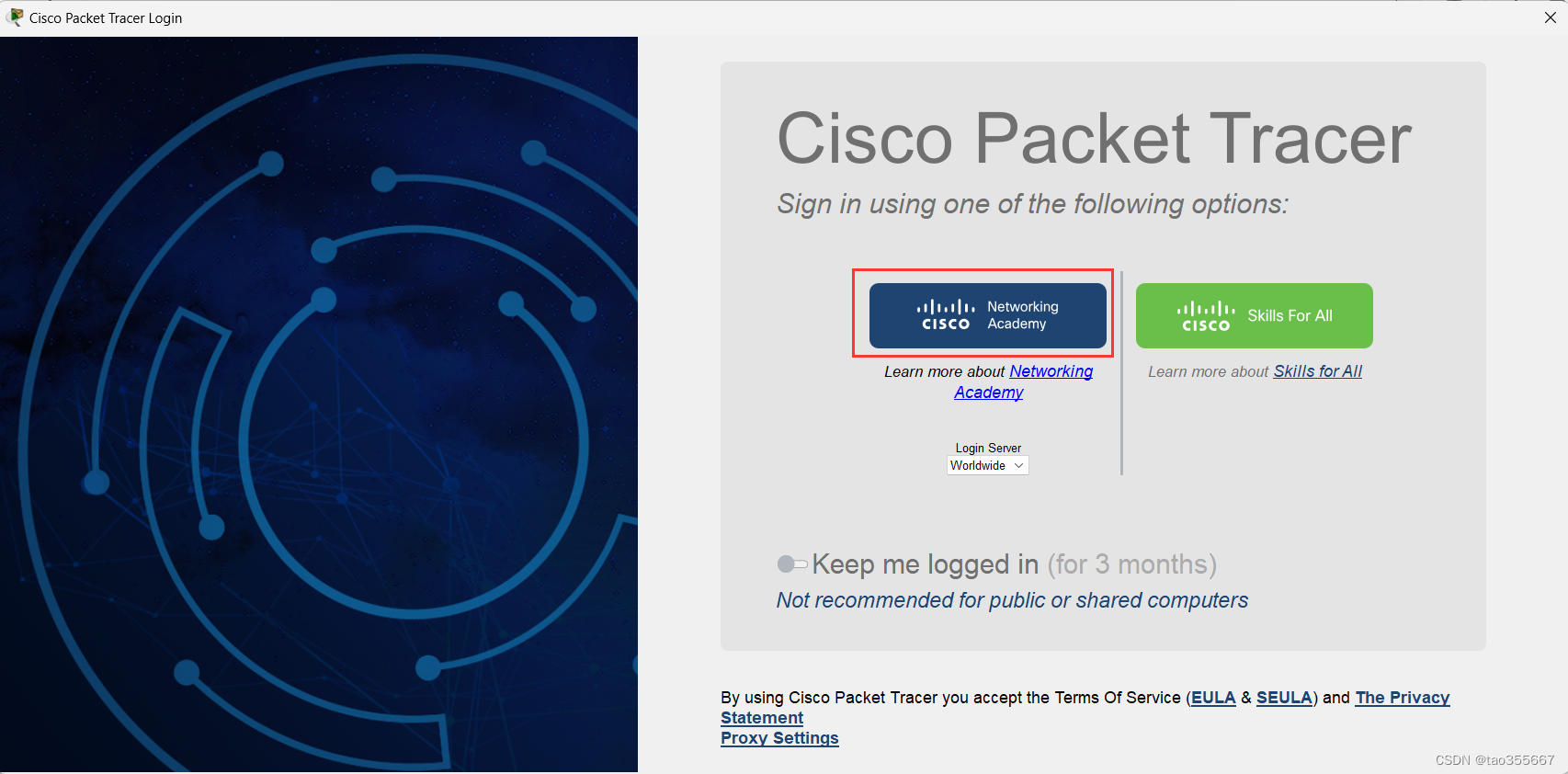The width and height of the screenshot is (1568, 774).
Task: Open The Privacy Statement link
Action: click(x=1402, y=698)
